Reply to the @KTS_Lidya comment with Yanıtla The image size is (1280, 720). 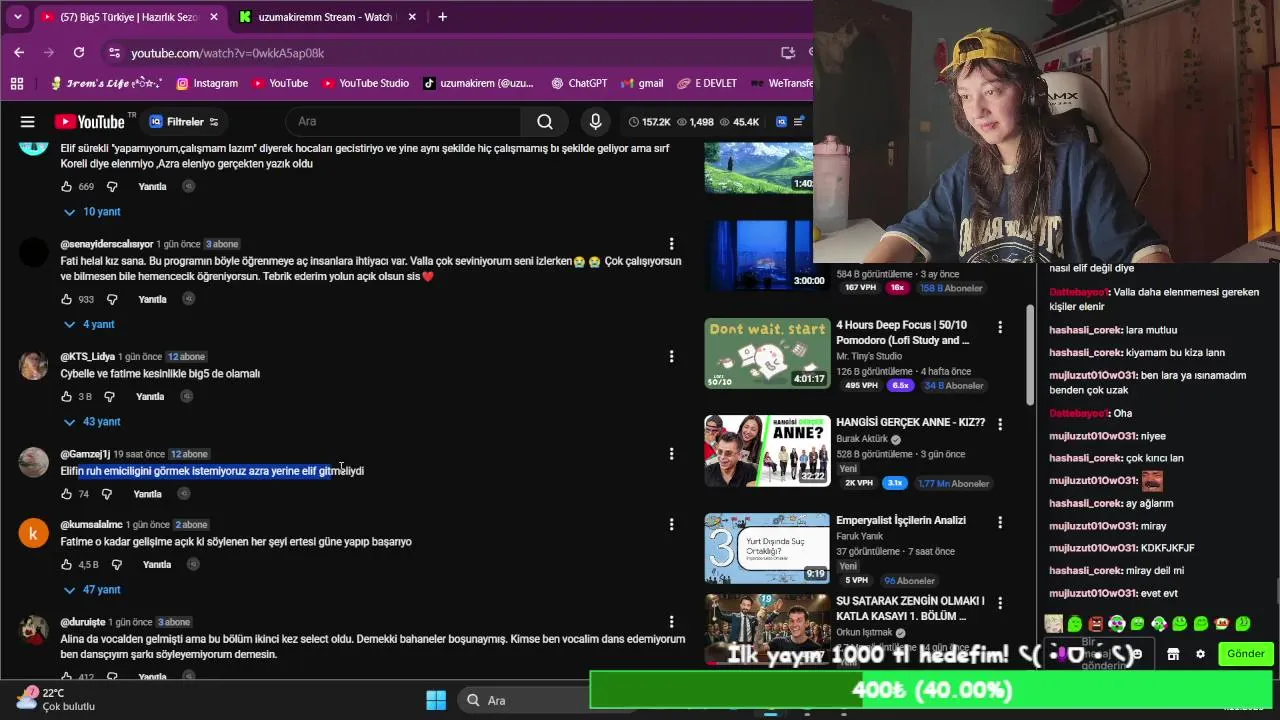click(150, 397)
